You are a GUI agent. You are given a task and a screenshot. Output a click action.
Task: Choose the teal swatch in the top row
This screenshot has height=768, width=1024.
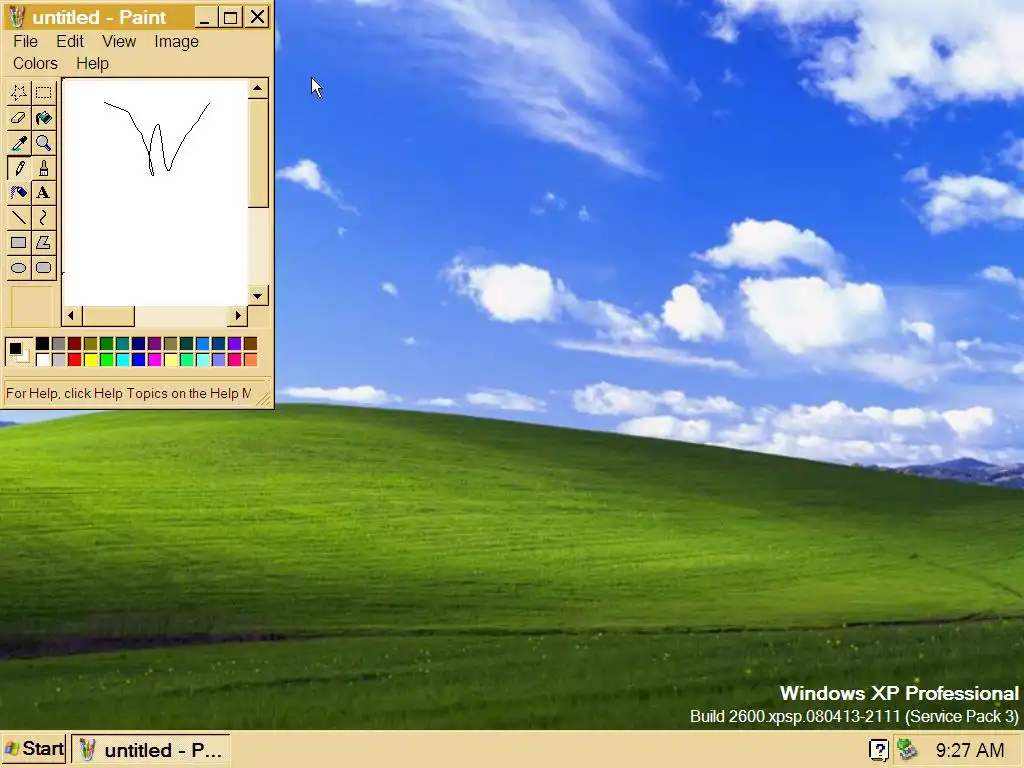tap(123, 344)
